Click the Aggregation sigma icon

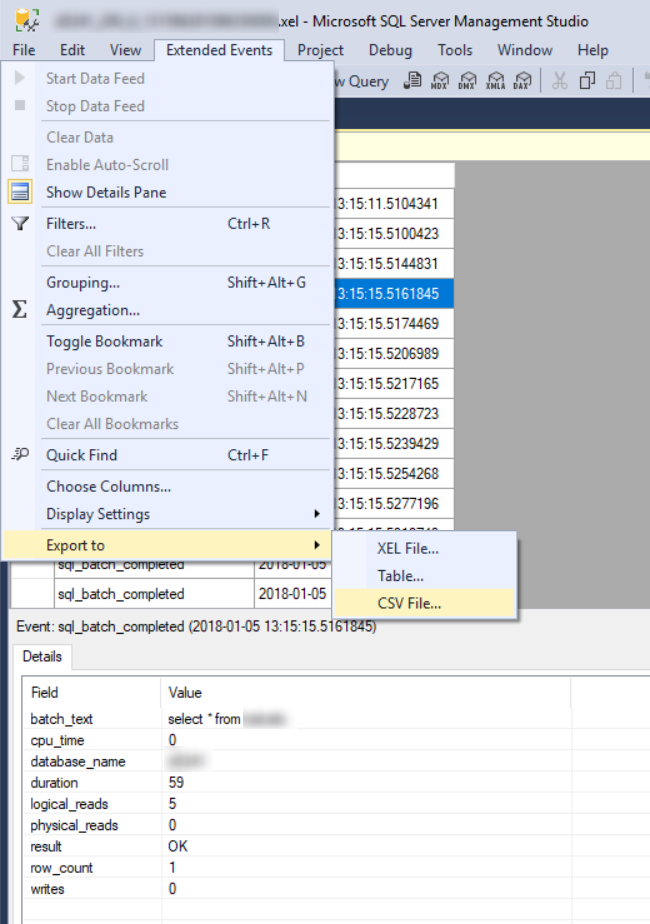(19, 309)
